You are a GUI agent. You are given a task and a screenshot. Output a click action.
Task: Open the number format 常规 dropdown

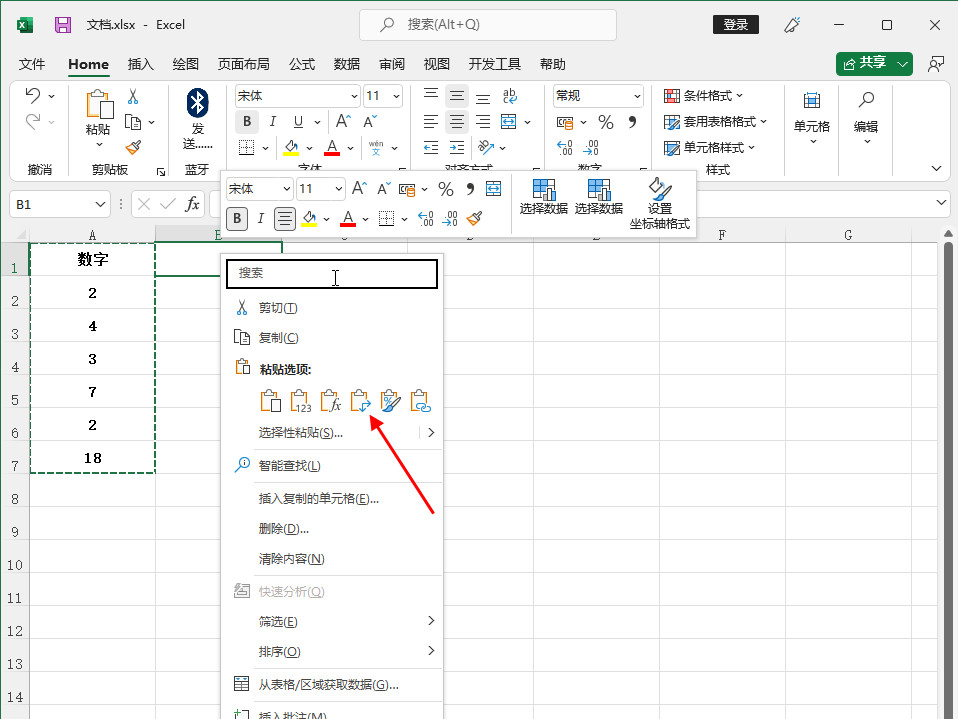637,96
